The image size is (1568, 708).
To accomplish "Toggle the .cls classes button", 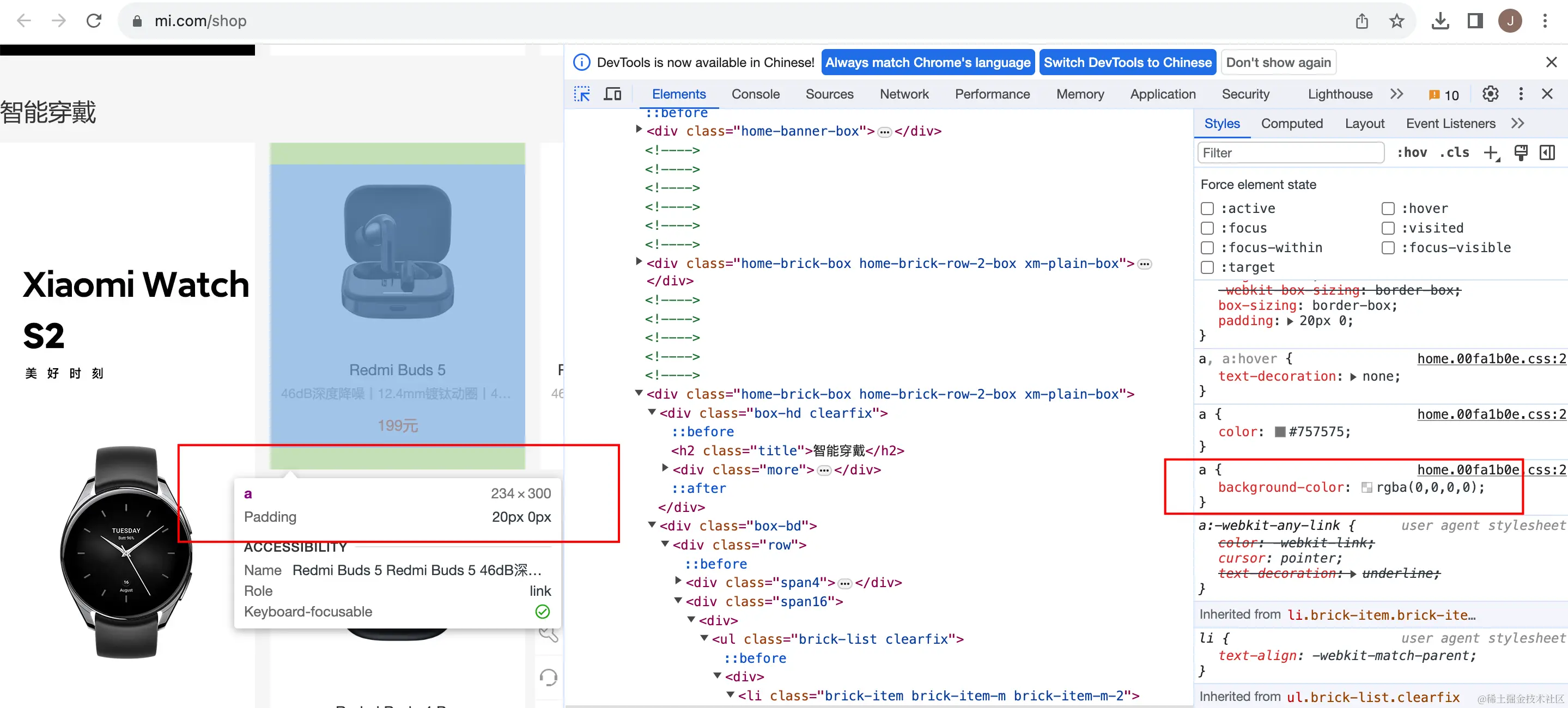I will coord(1454,152).
